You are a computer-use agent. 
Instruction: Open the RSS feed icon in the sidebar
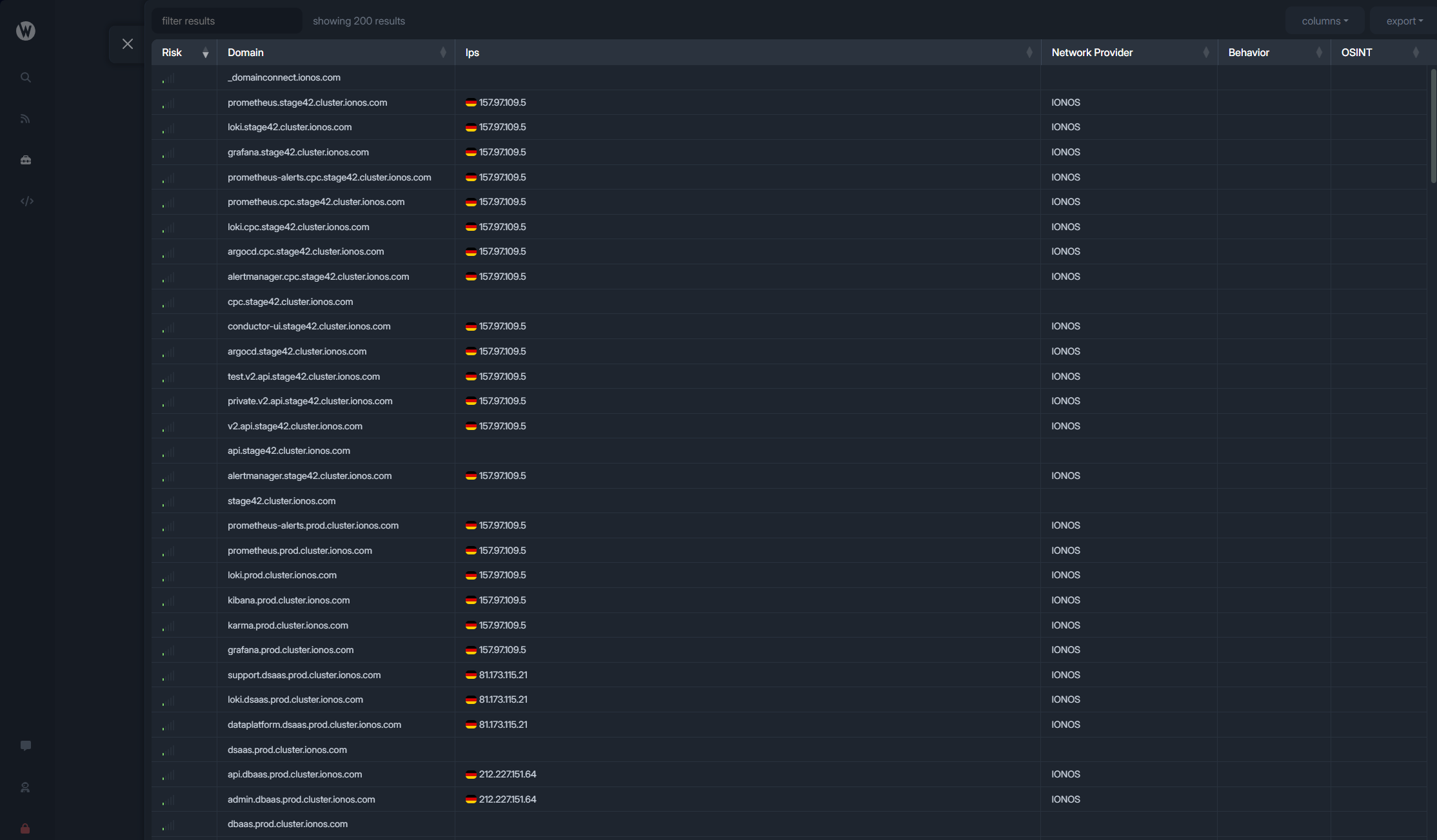(x=26, y=119)
